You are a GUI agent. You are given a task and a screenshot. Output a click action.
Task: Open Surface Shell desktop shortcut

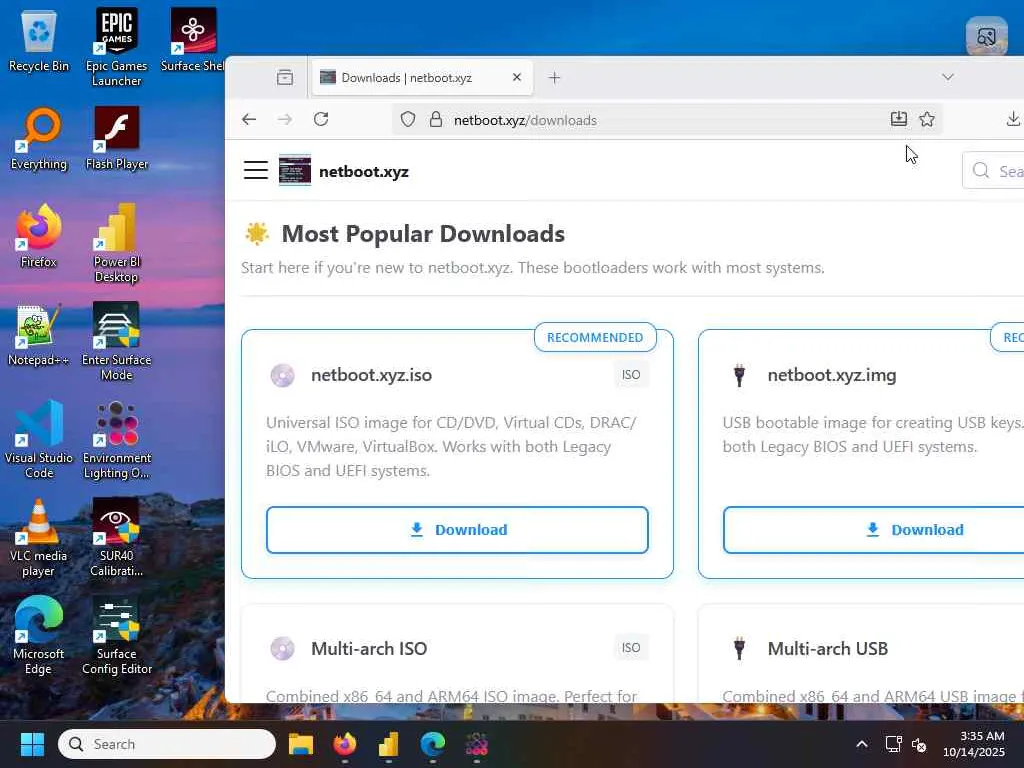pyautogui.click(x=193, y=40)
